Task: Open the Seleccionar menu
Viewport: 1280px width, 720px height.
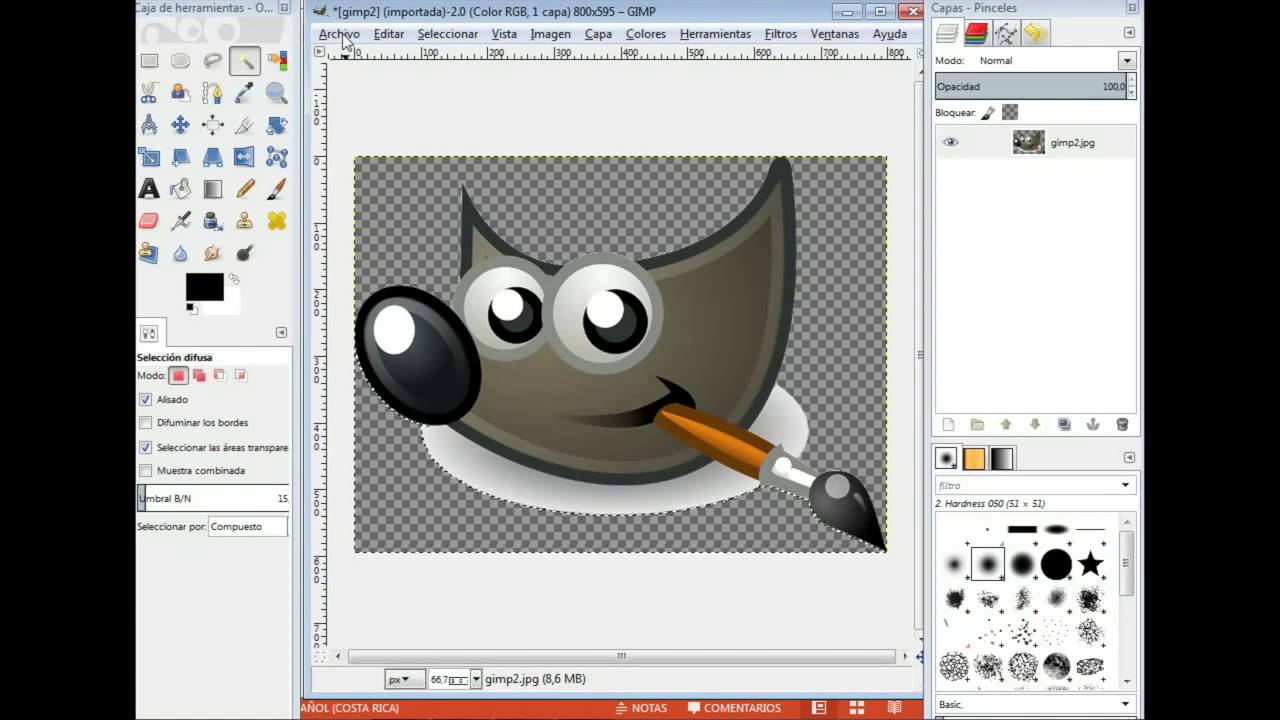Action: point(448,34)
